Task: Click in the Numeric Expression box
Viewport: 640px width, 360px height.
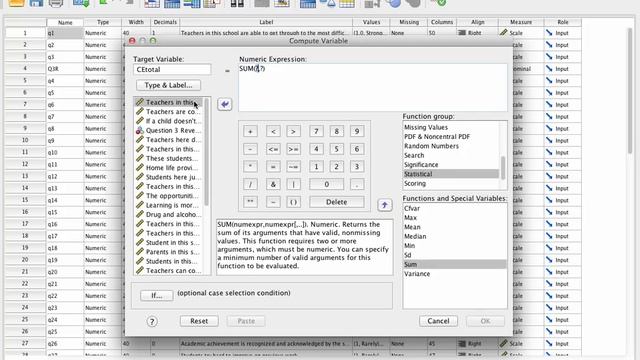Action: [x=373, y=87]
